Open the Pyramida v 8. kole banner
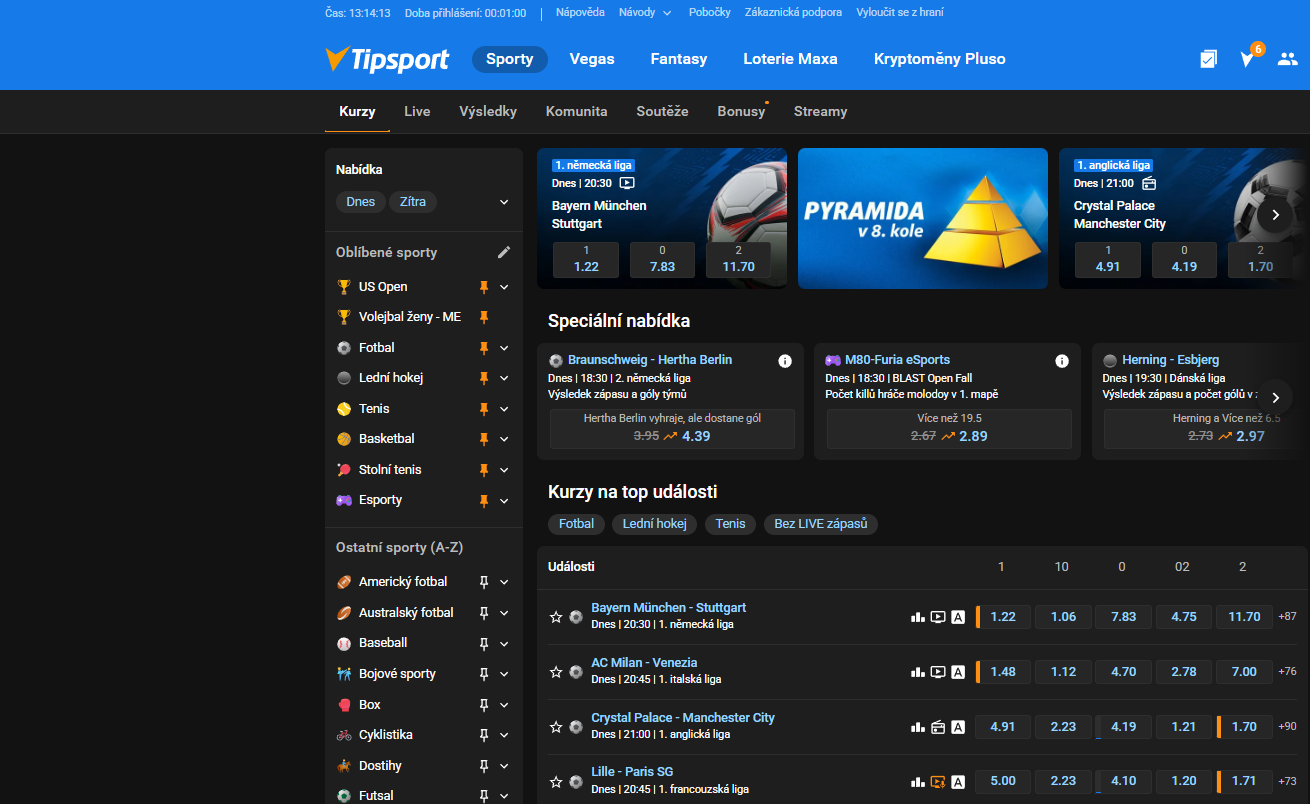1310x804 pixels. pyautogui.click(x=923, y=218)
